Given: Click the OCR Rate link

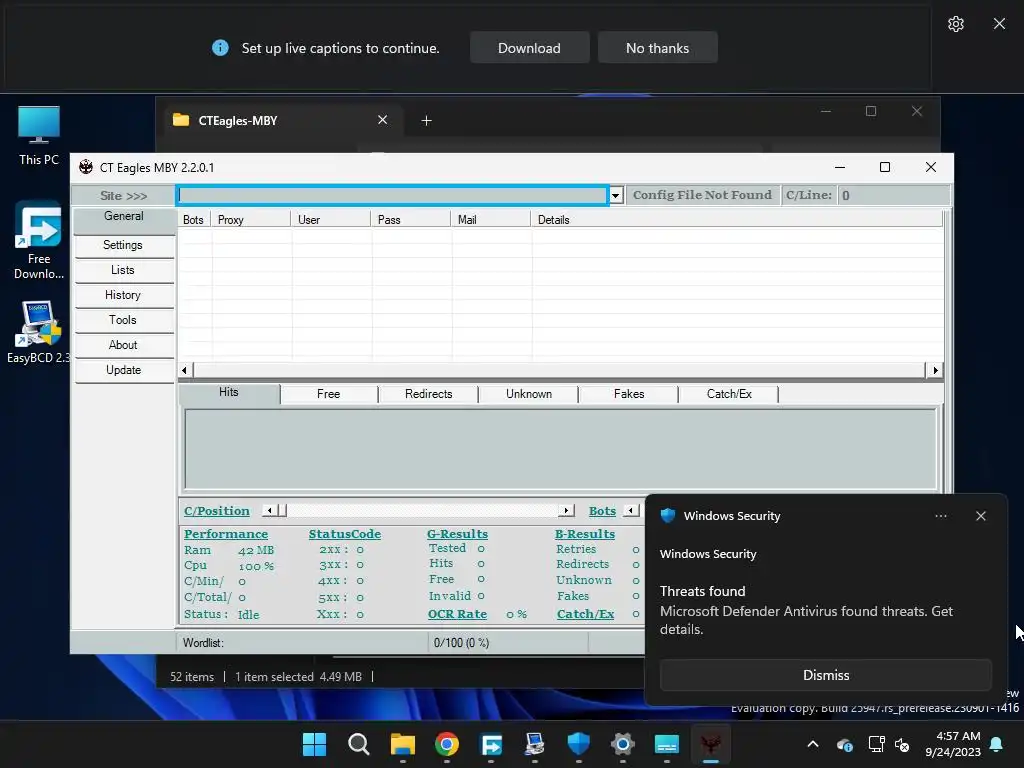Looking at the screenshot, I should (x=457, y=614).
